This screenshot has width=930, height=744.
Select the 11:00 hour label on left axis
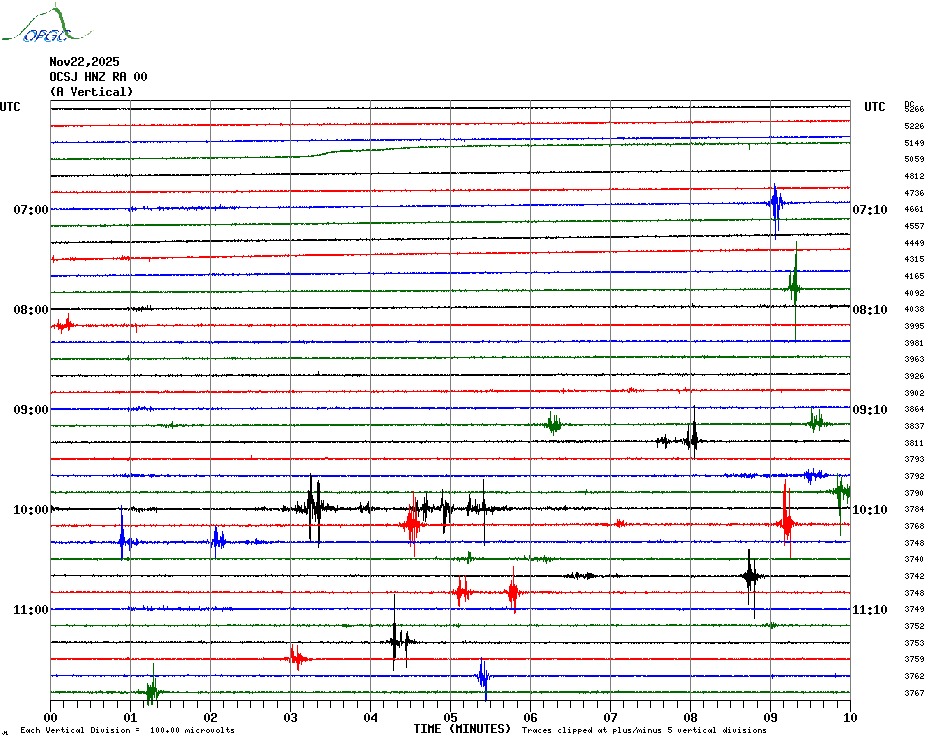30,610
